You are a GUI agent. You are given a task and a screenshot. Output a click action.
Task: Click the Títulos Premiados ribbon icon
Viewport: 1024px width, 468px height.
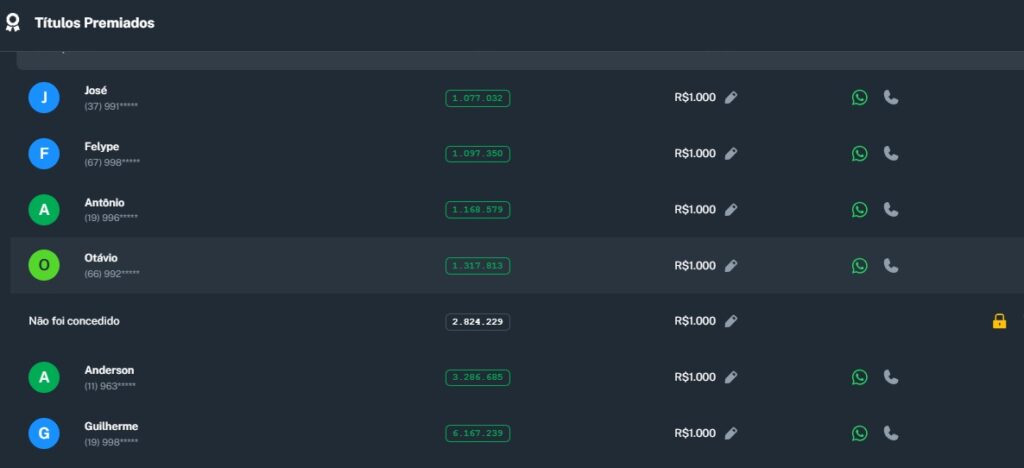(x=13, y=23)
